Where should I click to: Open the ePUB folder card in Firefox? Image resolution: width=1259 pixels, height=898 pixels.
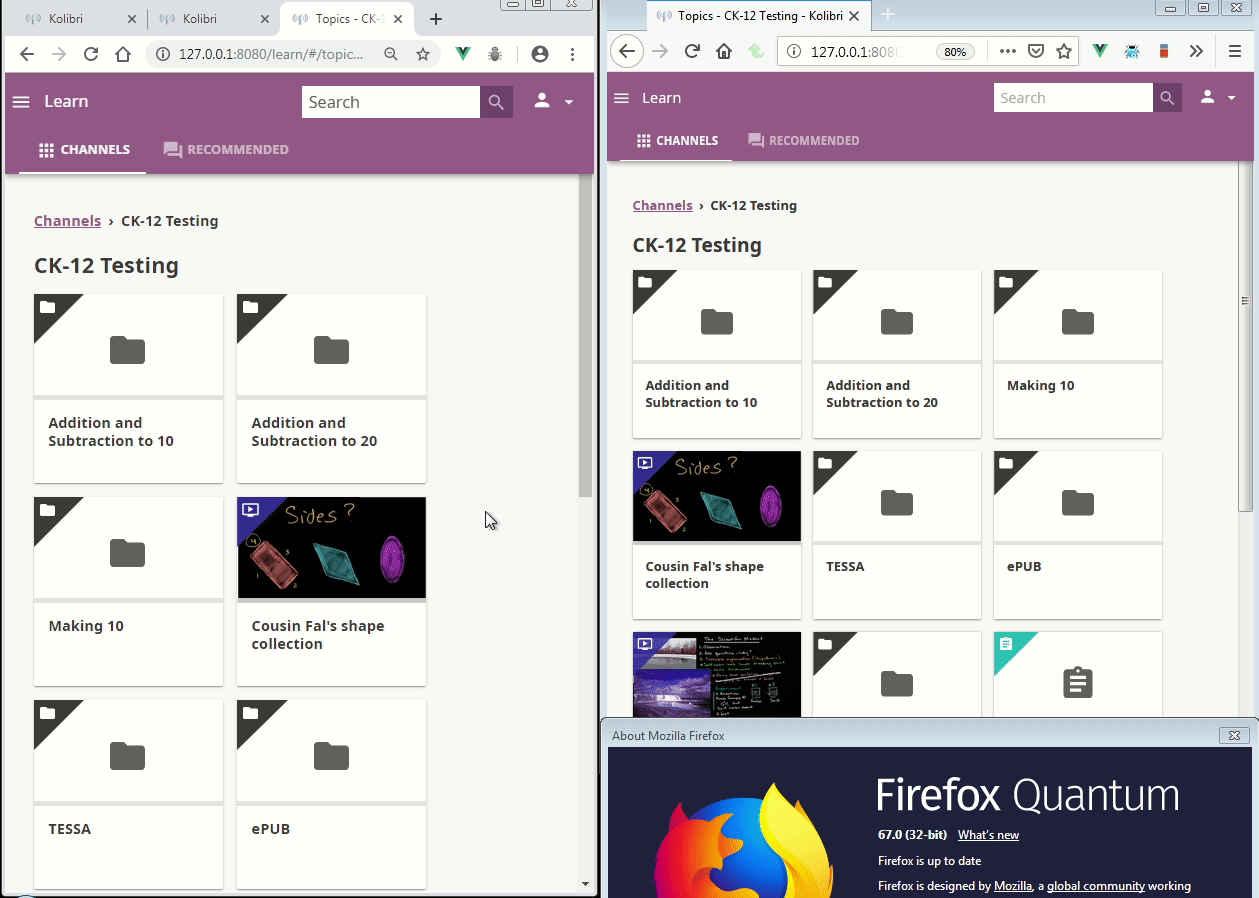tap(1078, 535)
